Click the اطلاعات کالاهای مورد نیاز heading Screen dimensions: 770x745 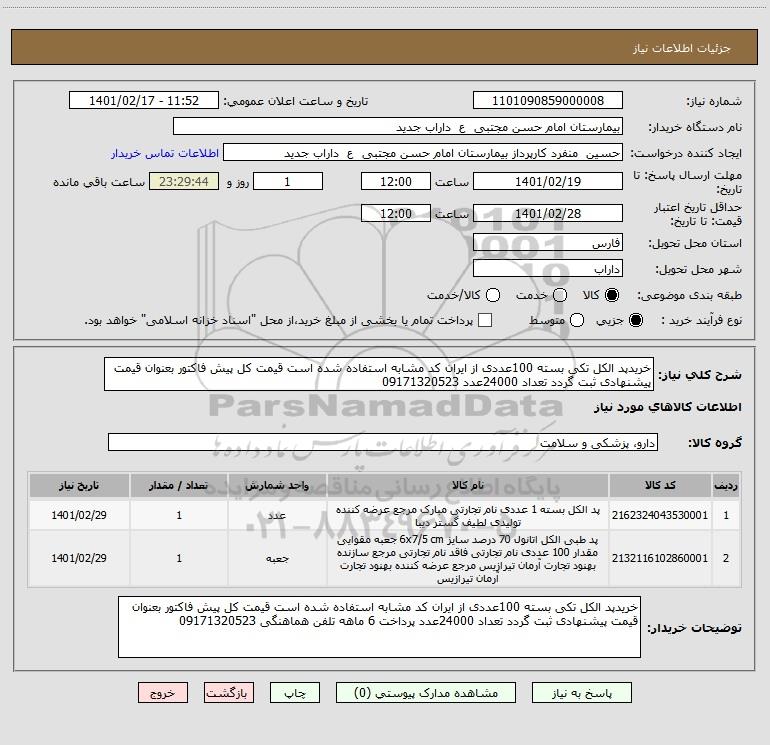click(667, 407)
